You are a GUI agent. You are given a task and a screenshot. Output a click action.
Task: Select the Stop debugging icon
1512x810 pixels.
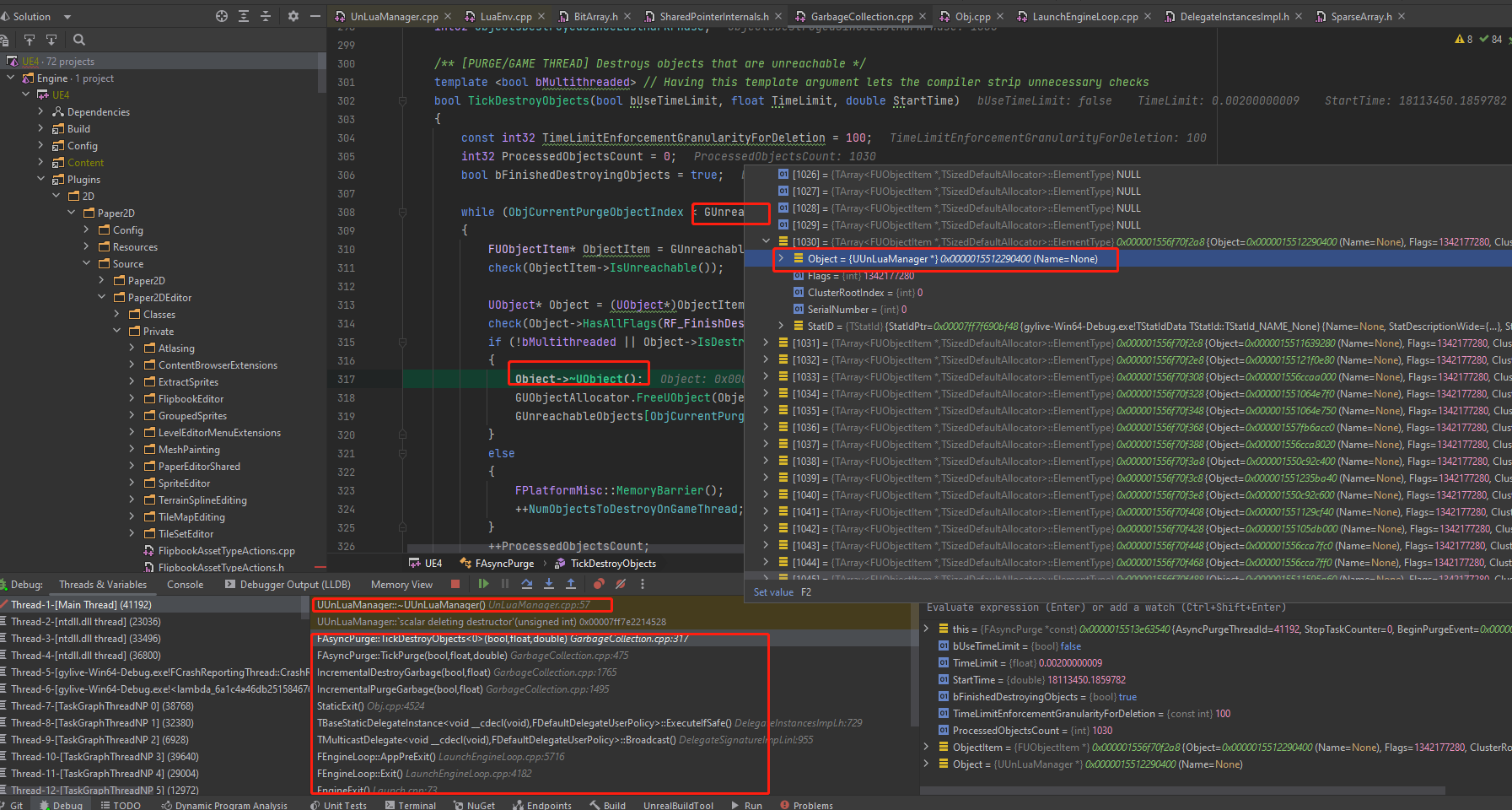455,584
